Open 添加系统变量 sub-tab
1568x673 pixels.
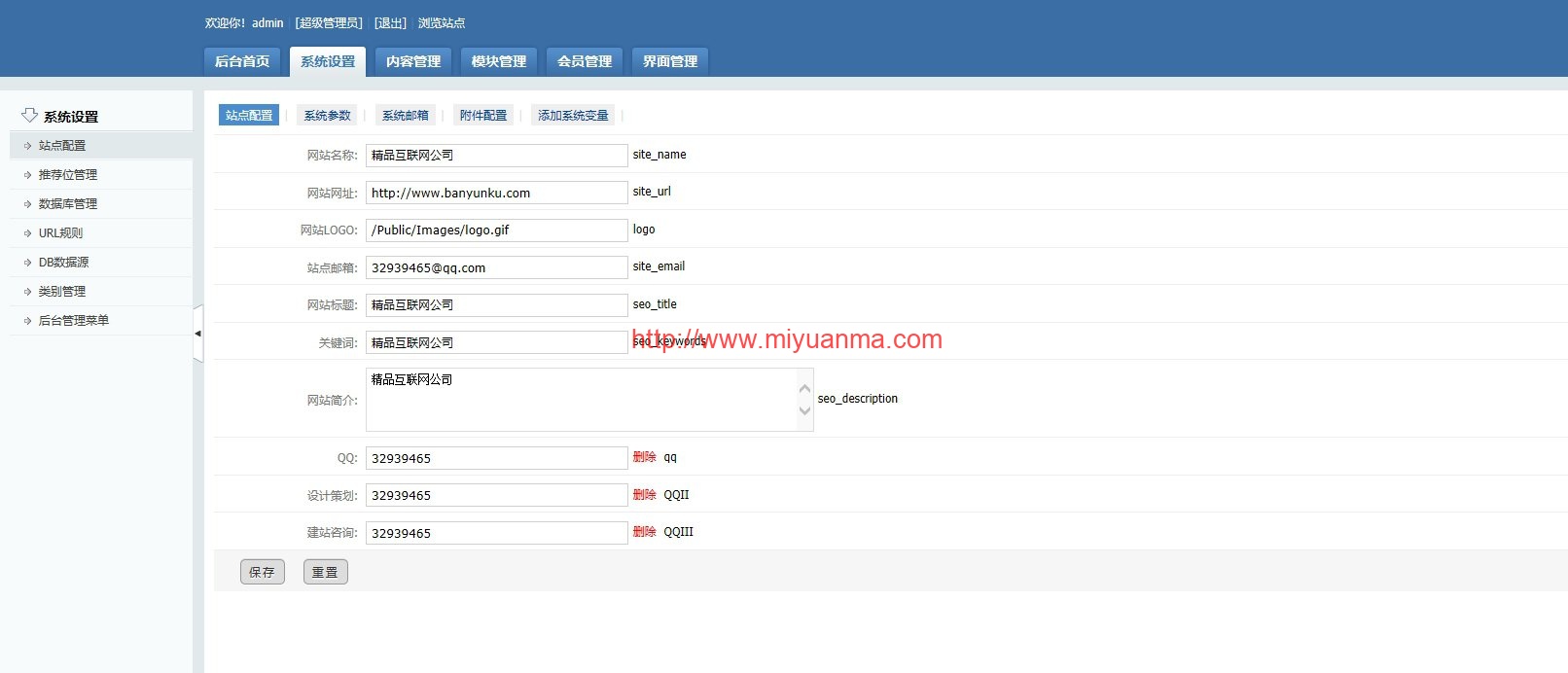(573, 115)
